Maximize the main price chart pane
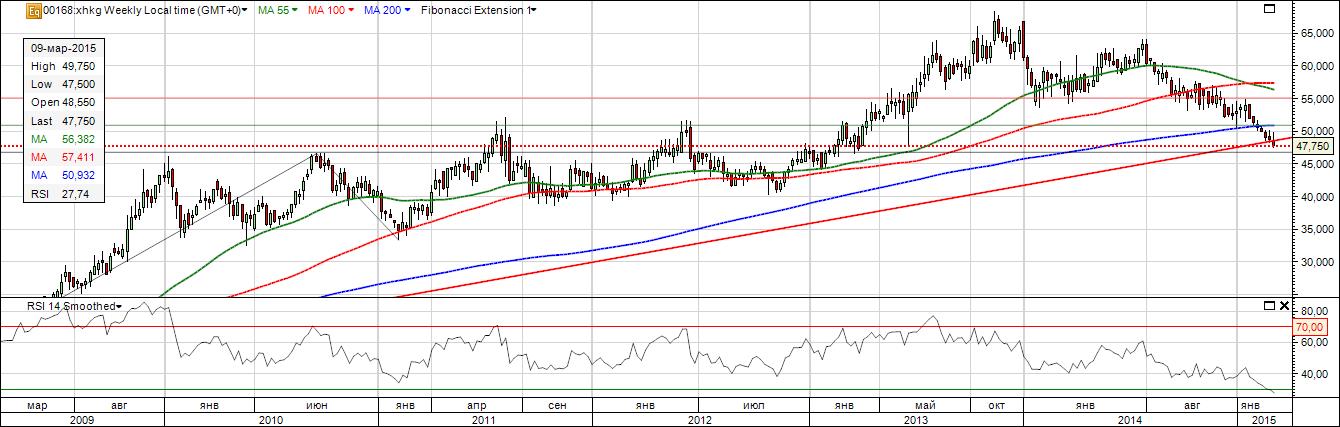 [1269, 10]
